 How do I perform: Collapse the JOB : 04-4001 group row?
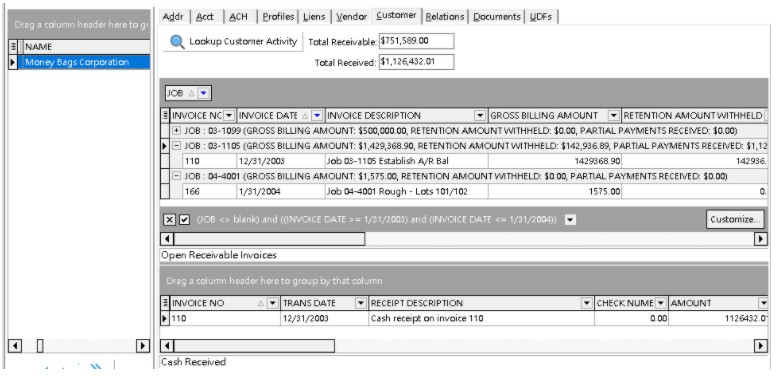176,176
